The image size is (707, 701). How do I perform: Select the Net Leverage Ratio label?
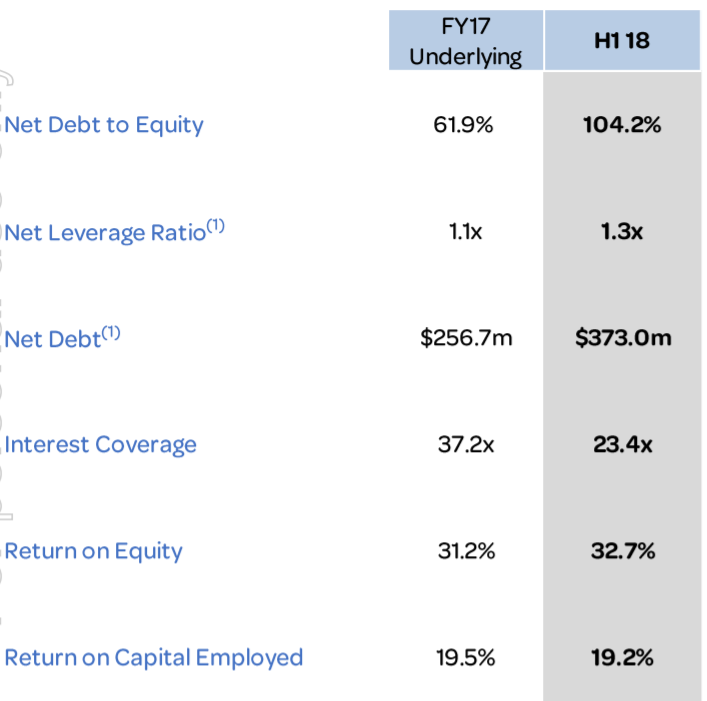coord(115,232)
